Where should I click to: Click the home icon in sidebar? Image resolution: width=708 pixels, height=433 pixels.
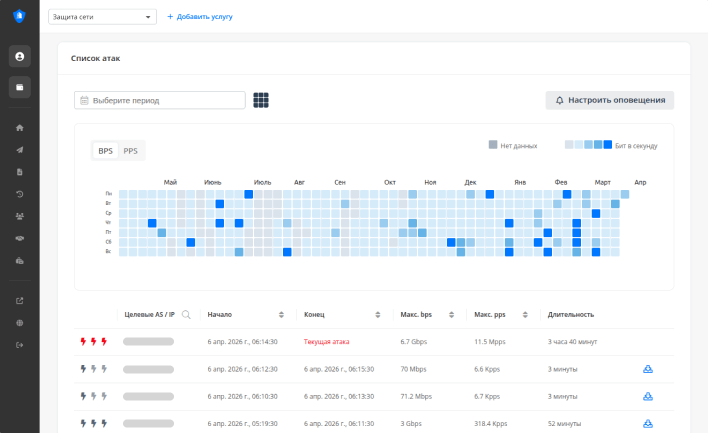[20, 128]
